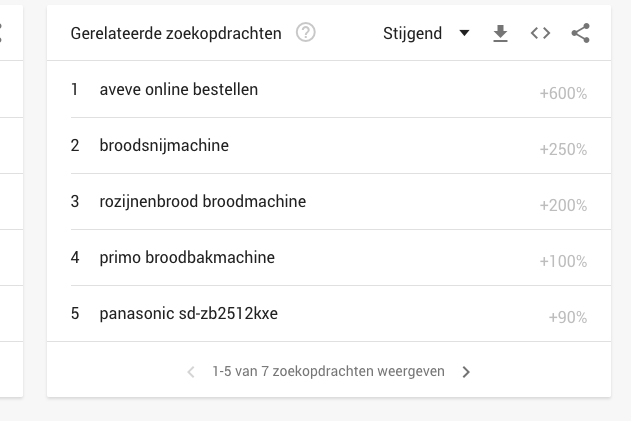Select the +250% growth value

coord(563,149)
